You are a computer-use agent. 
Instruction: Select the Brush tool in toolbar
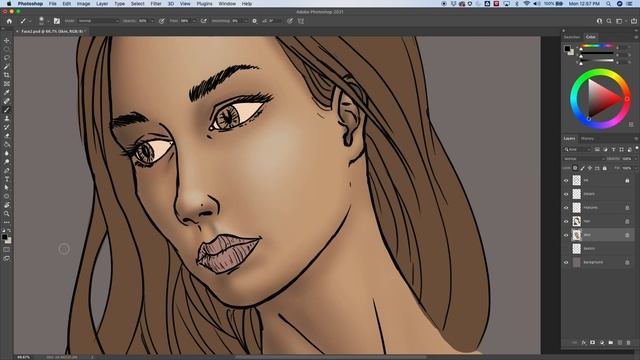[x=7, y=110]
